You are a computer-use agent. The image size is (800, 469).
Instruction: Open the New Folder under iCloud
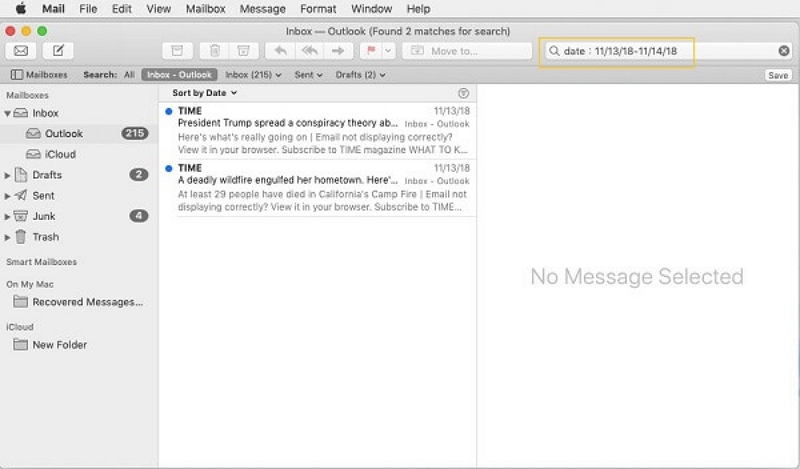coord(79,345)
